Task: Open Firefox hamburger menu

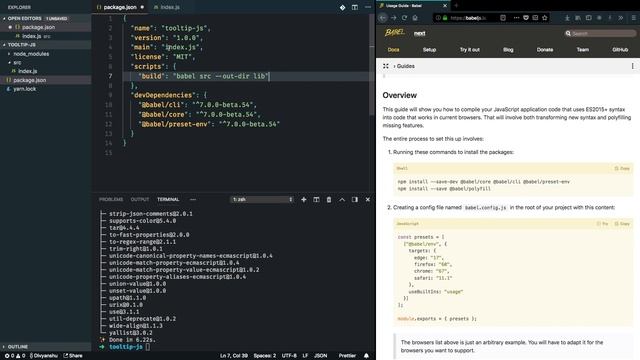Action: point(633,18)
